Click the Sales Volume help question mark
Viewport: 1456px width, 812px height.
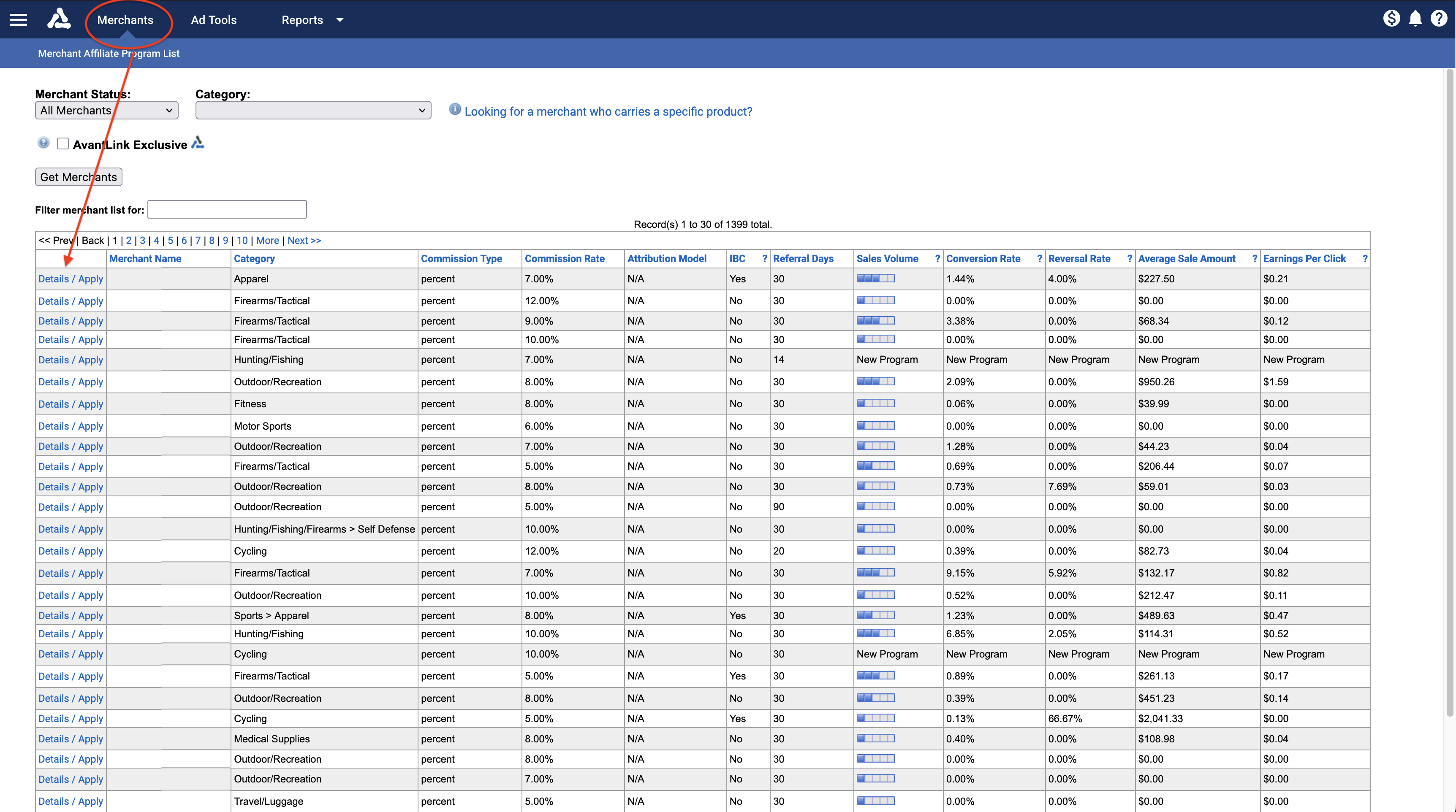pos(937,259)
